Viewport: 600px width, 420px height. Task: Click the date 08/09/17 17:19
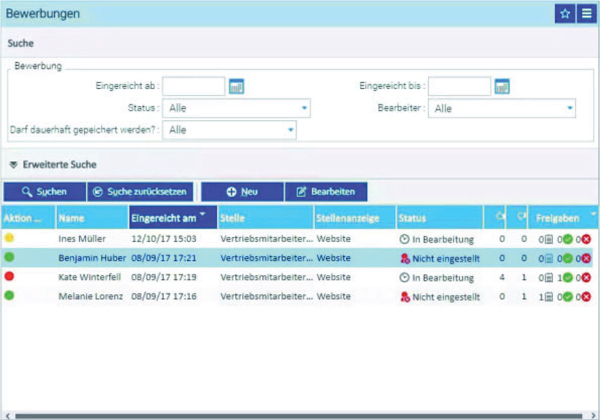[x=163, y=277]
